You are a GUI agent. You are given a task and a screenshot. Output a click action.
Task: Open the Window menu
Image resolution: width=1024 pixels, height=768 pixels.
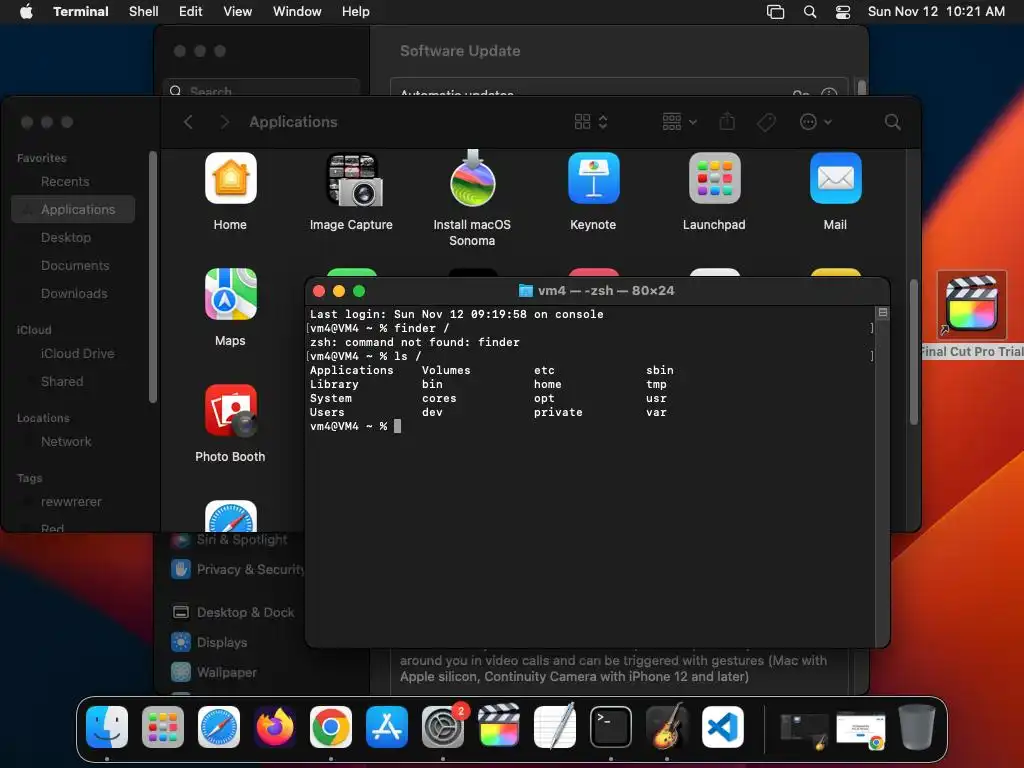click(x=297, y=12)
